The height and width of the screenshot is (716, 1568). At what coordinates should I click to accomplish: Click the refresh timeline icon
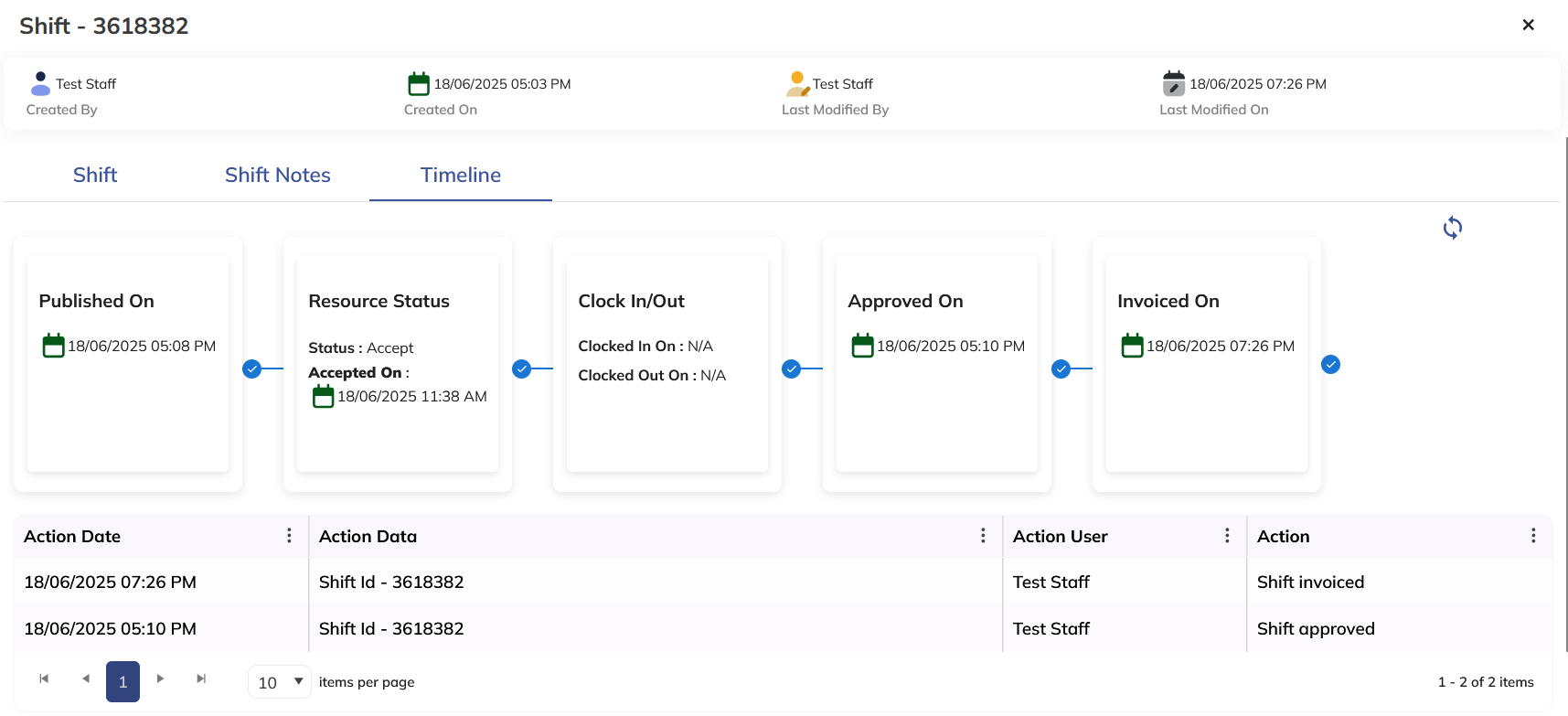pos(1452,228)
